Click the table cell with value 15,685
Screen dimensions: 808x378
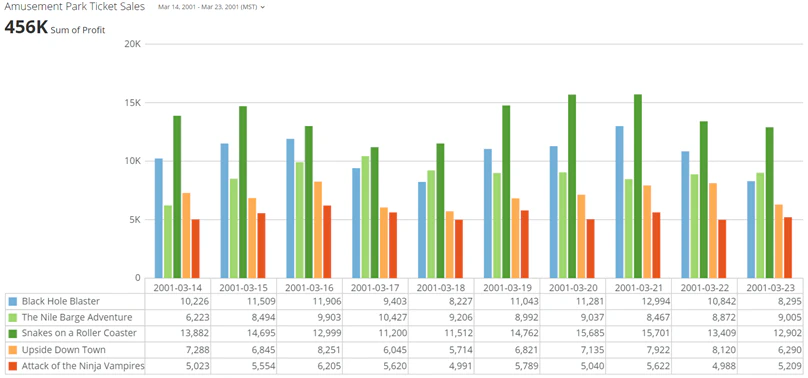[x=573, y=334]
